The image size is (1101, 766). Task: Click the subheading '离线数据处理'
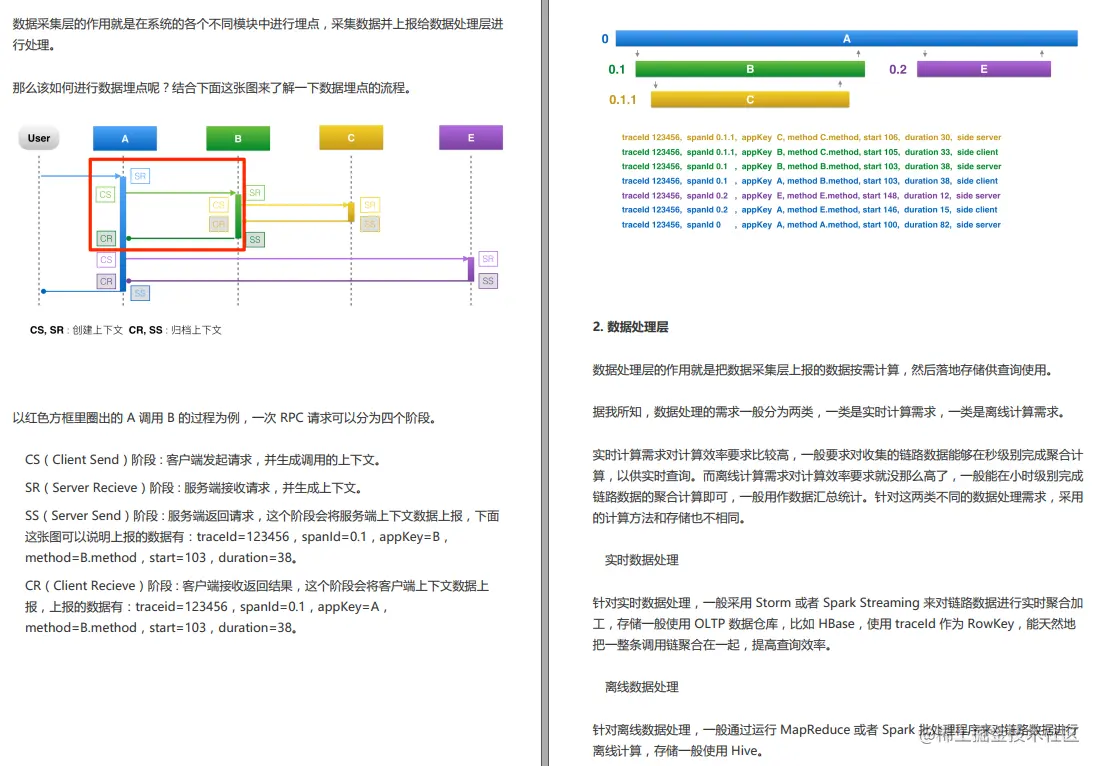tap(642, 687)
